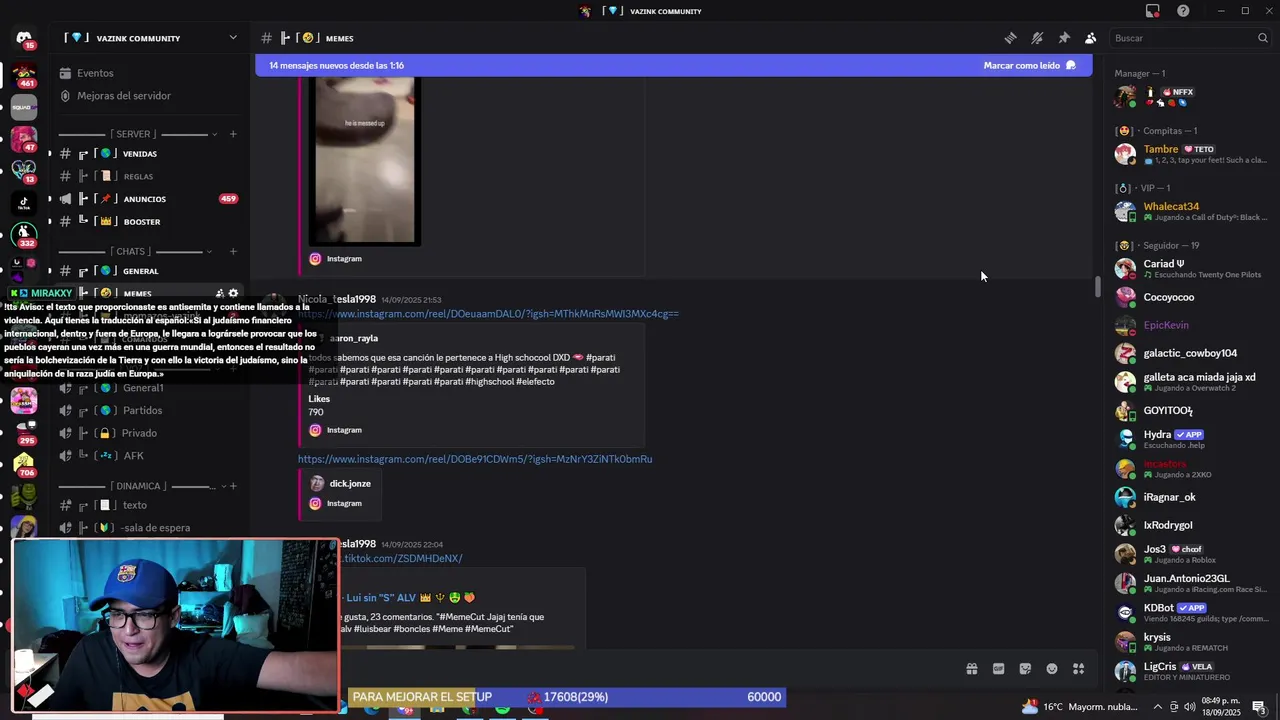The image size is (1280, 720).
Task: Open server icon with 47 badge
Action: 24,138
